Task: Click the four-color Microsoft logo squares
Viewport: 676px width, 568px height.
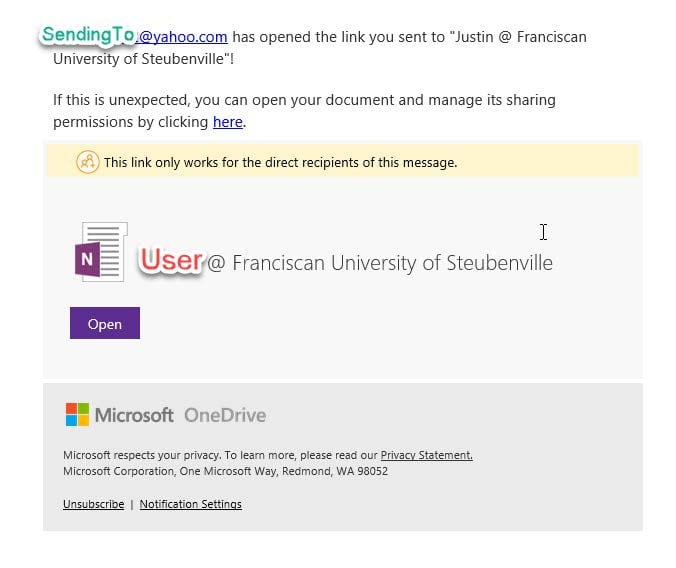Action: coord(78,414)
